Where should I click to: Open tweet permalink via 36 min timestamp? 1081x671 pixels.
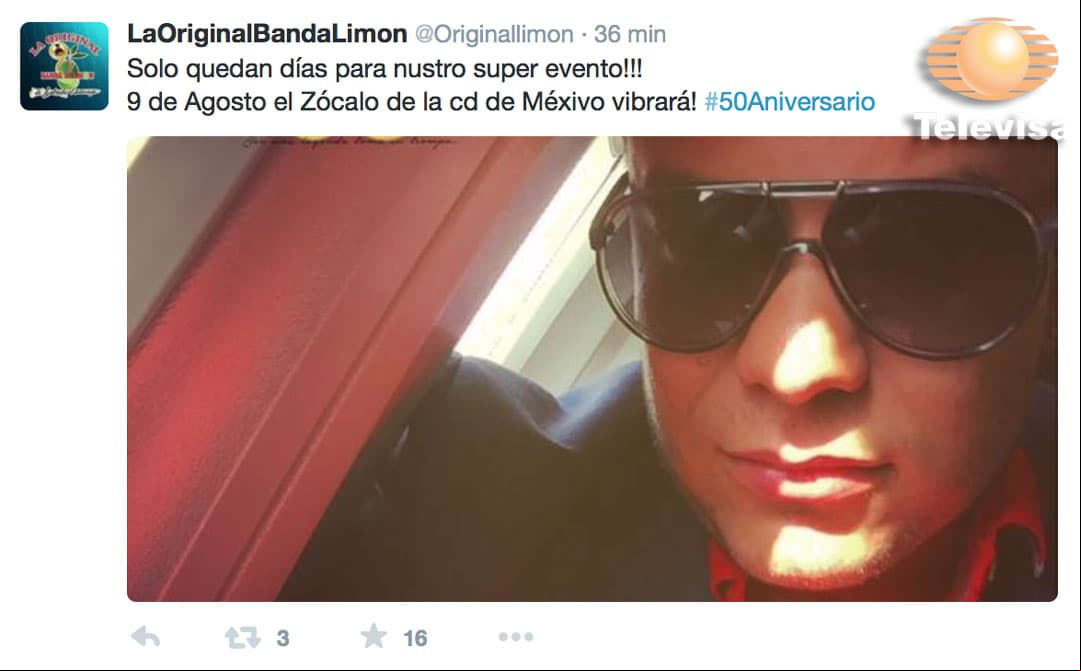click(x=630, y=34)
